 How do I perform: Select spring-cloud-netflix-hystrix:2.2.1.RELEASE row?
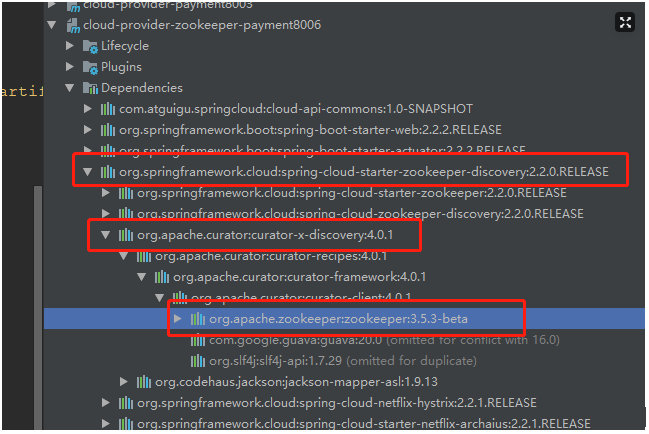[x=337, y=403]
